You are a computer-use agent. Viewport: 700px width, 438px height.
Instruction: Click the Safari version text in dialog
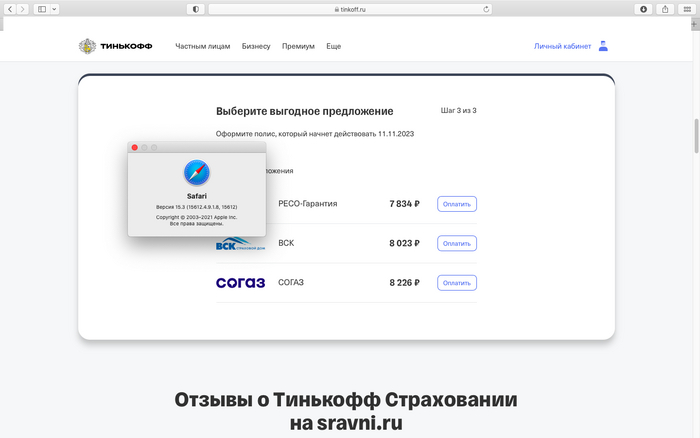[197, 207]
